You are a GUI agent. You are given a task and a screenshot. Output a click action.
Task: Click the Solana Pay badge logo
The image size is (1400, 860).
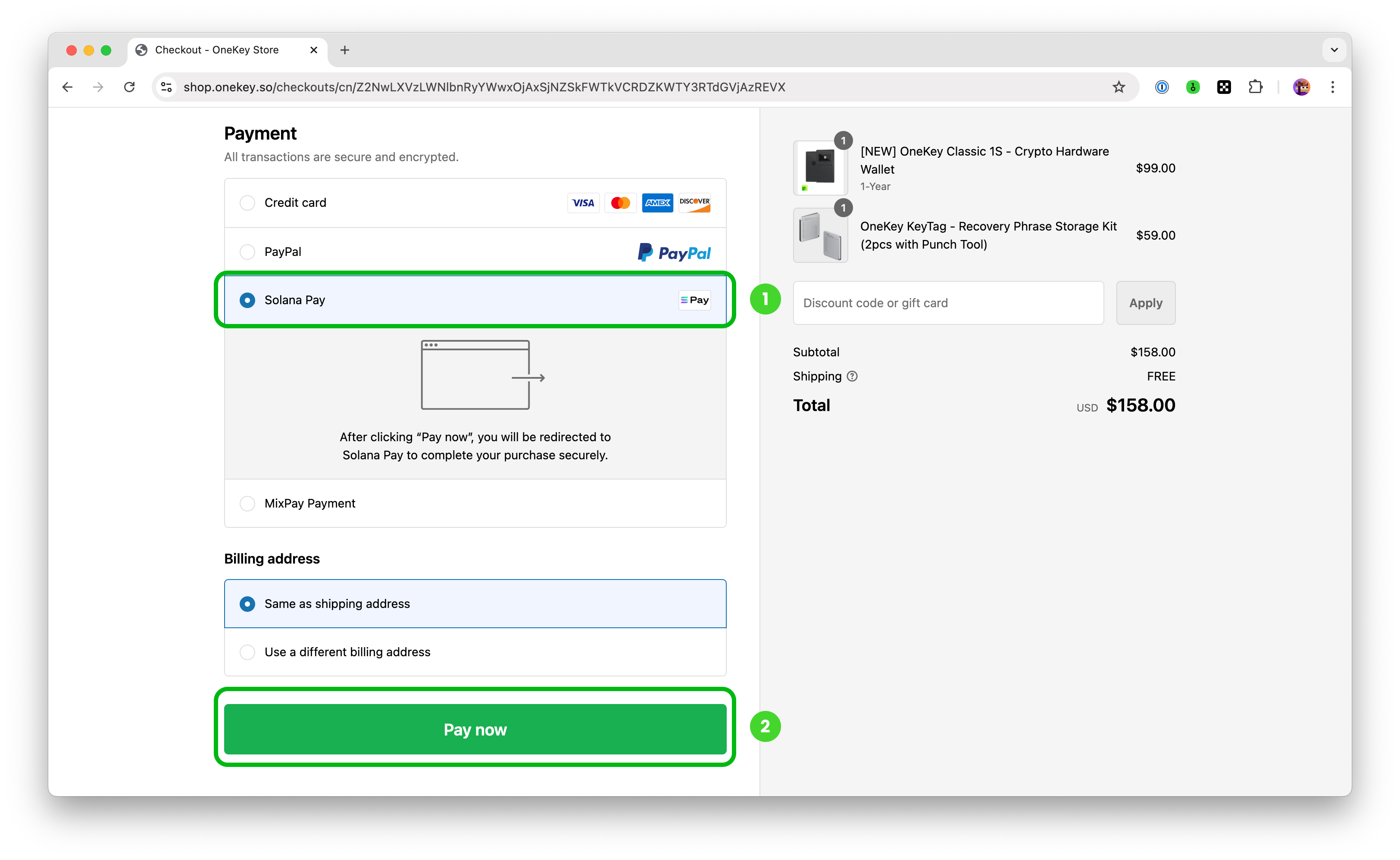click(694, 300)
